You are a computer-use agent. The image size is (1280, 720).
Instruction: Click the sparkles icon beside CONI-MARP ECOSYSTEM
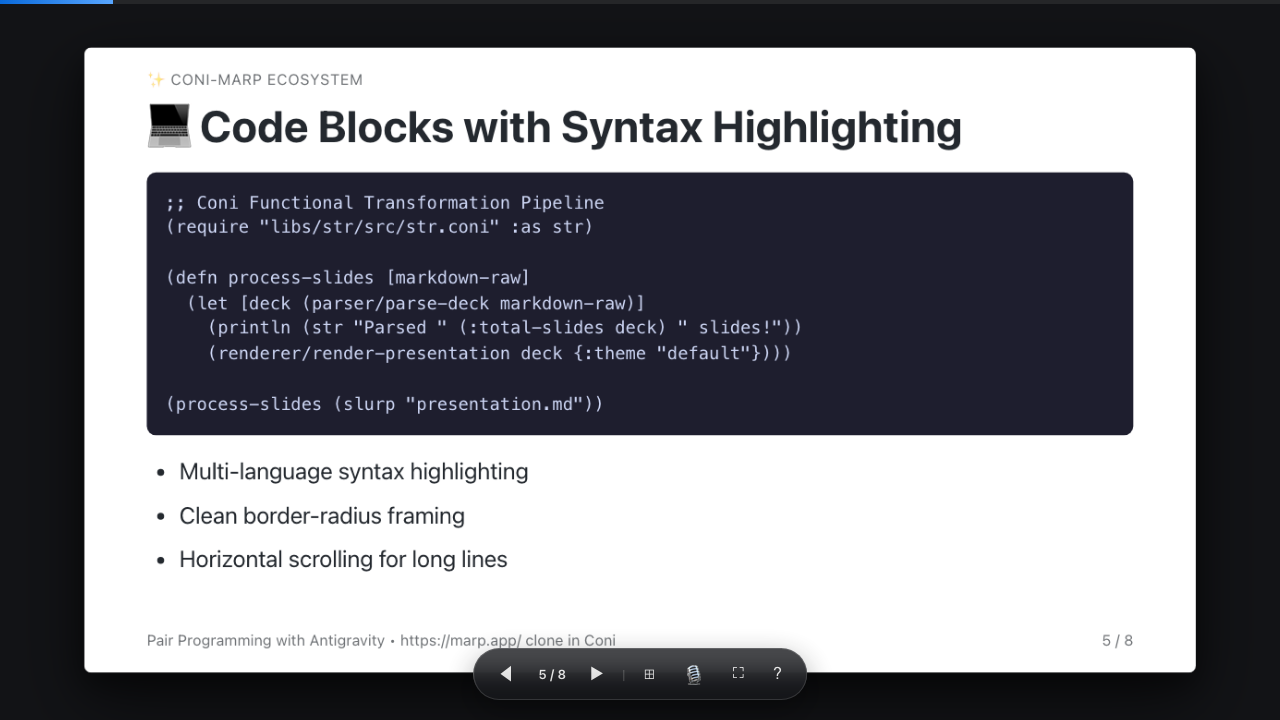pos(156,80)
